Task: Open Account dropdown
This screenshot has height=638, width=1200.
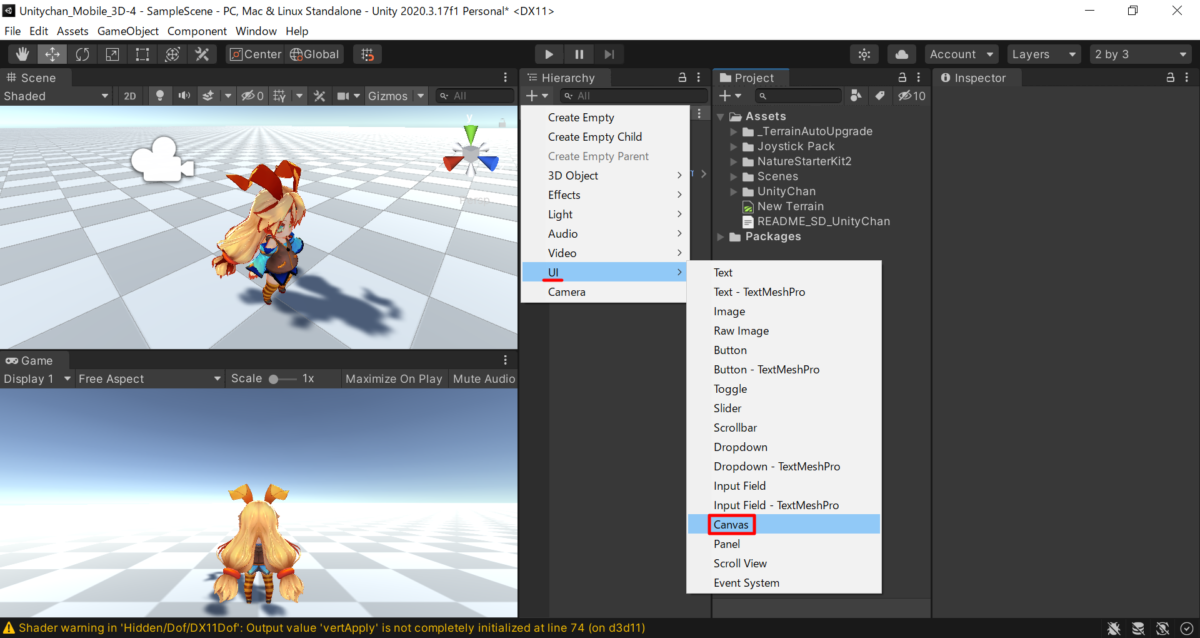Action: point(961,54)
